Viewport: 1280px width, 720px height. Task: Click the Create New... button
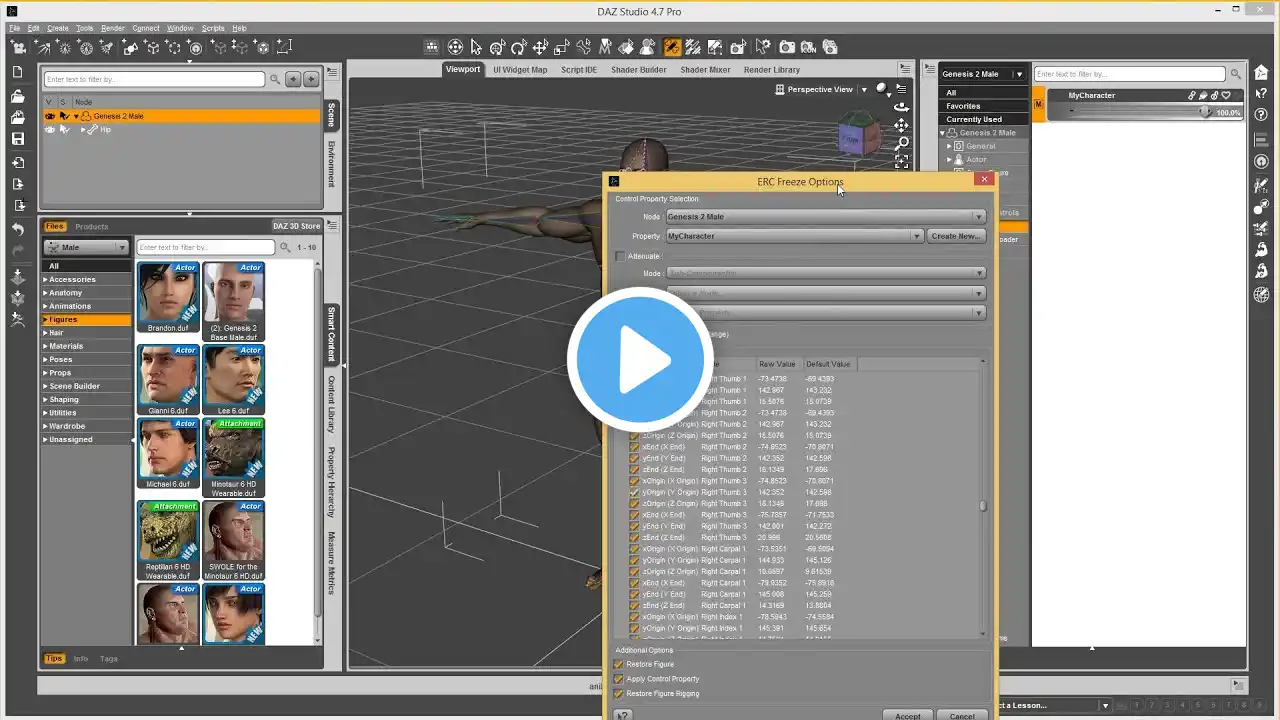956,236
